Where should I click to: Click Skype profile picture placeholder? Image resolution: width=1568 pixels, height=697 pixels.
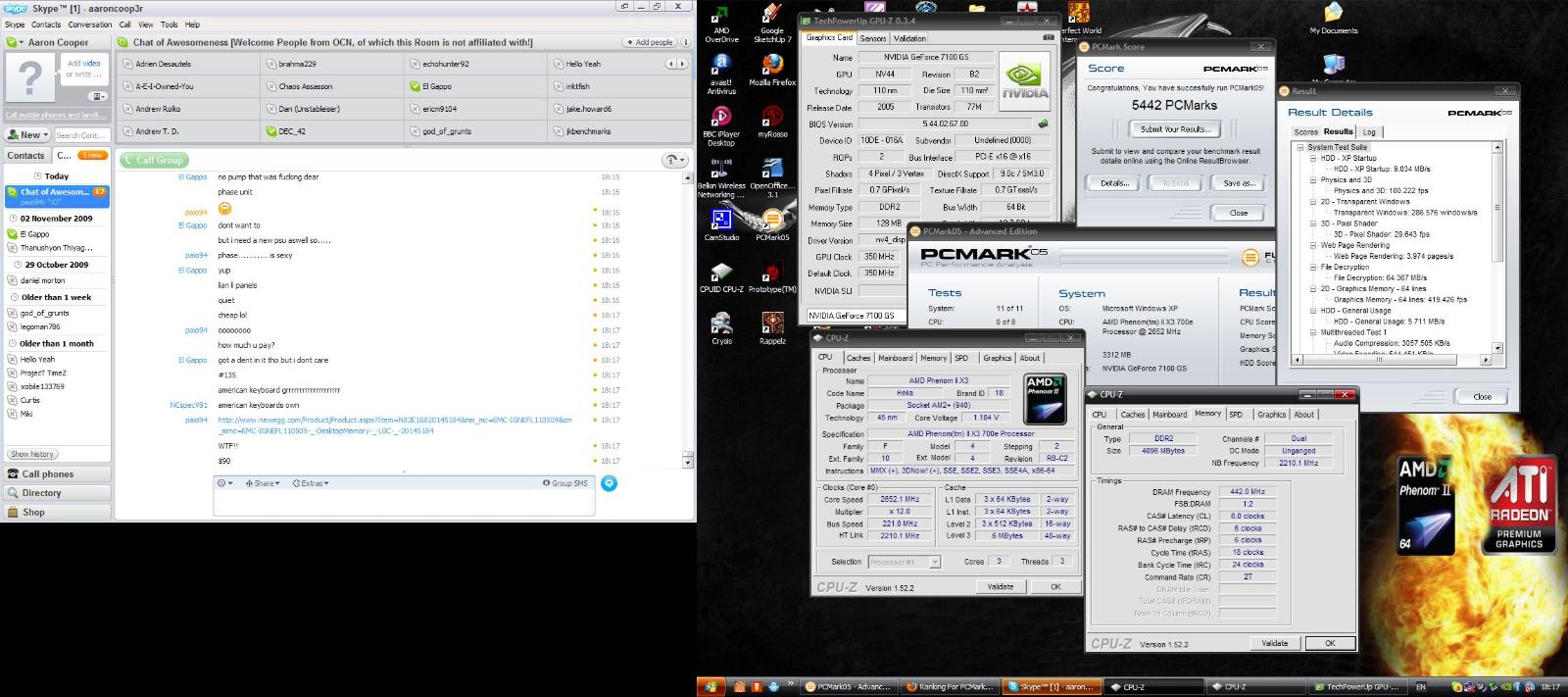[29, 77]
